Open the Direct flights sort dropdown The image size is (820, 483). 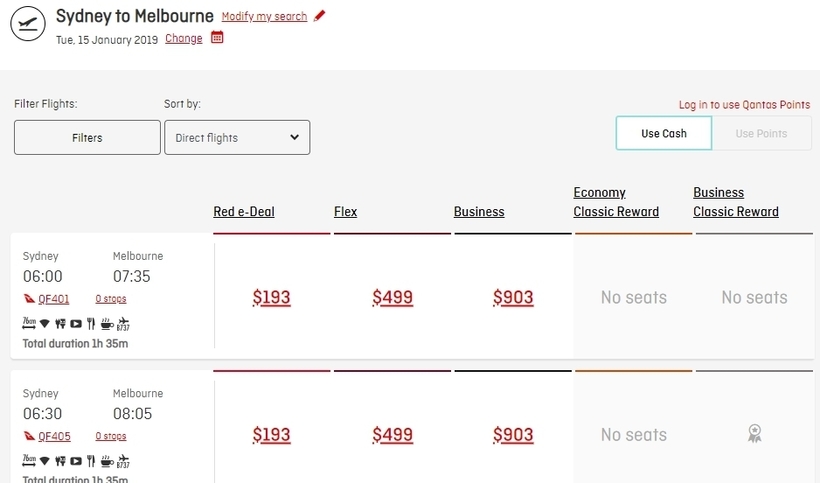237,137
